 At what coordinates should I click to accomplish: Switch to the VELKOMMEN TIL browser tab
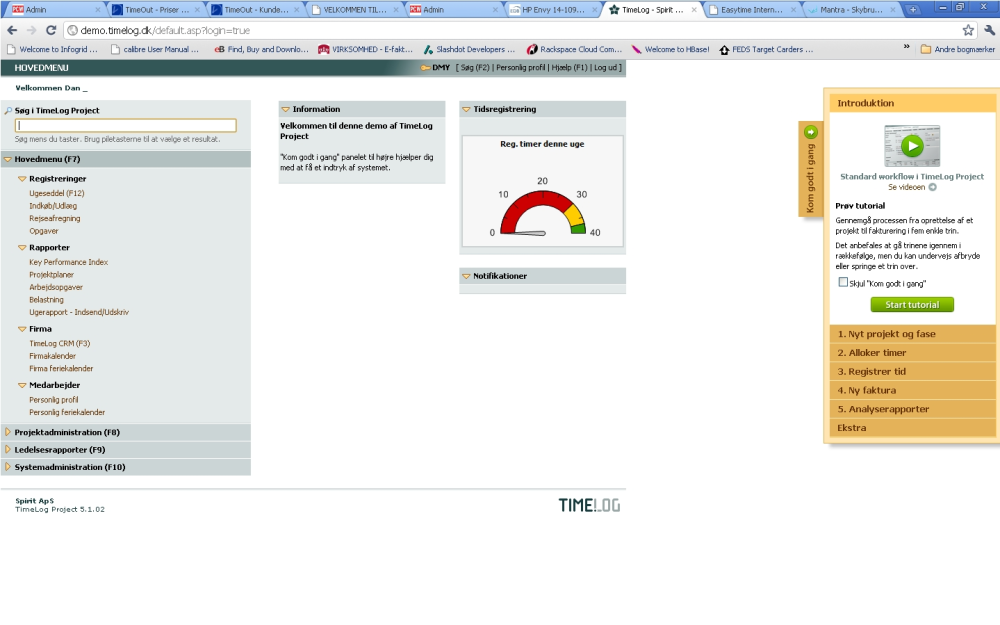pos(355,10)
